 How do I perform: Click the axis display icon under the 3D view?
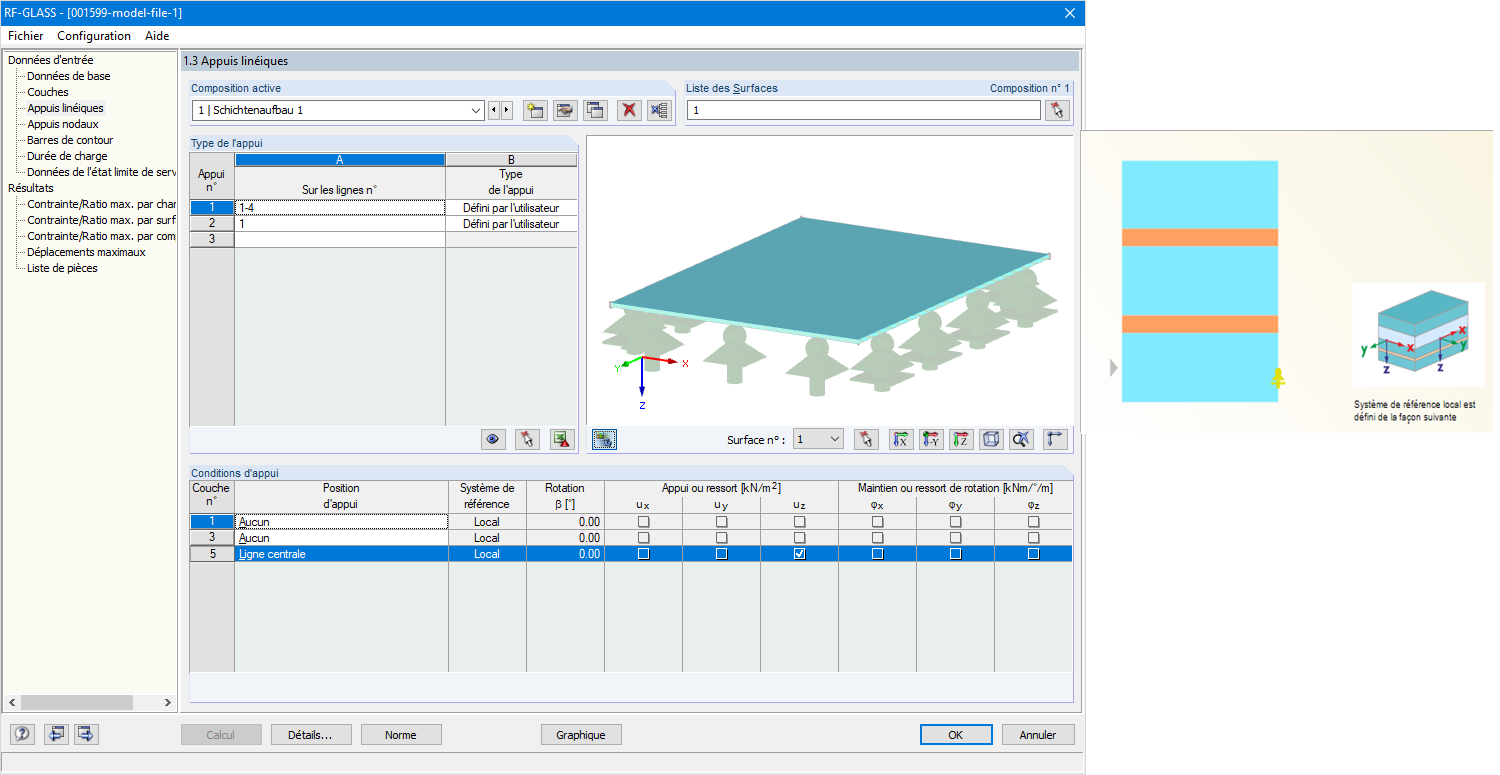click(1055, 439)
